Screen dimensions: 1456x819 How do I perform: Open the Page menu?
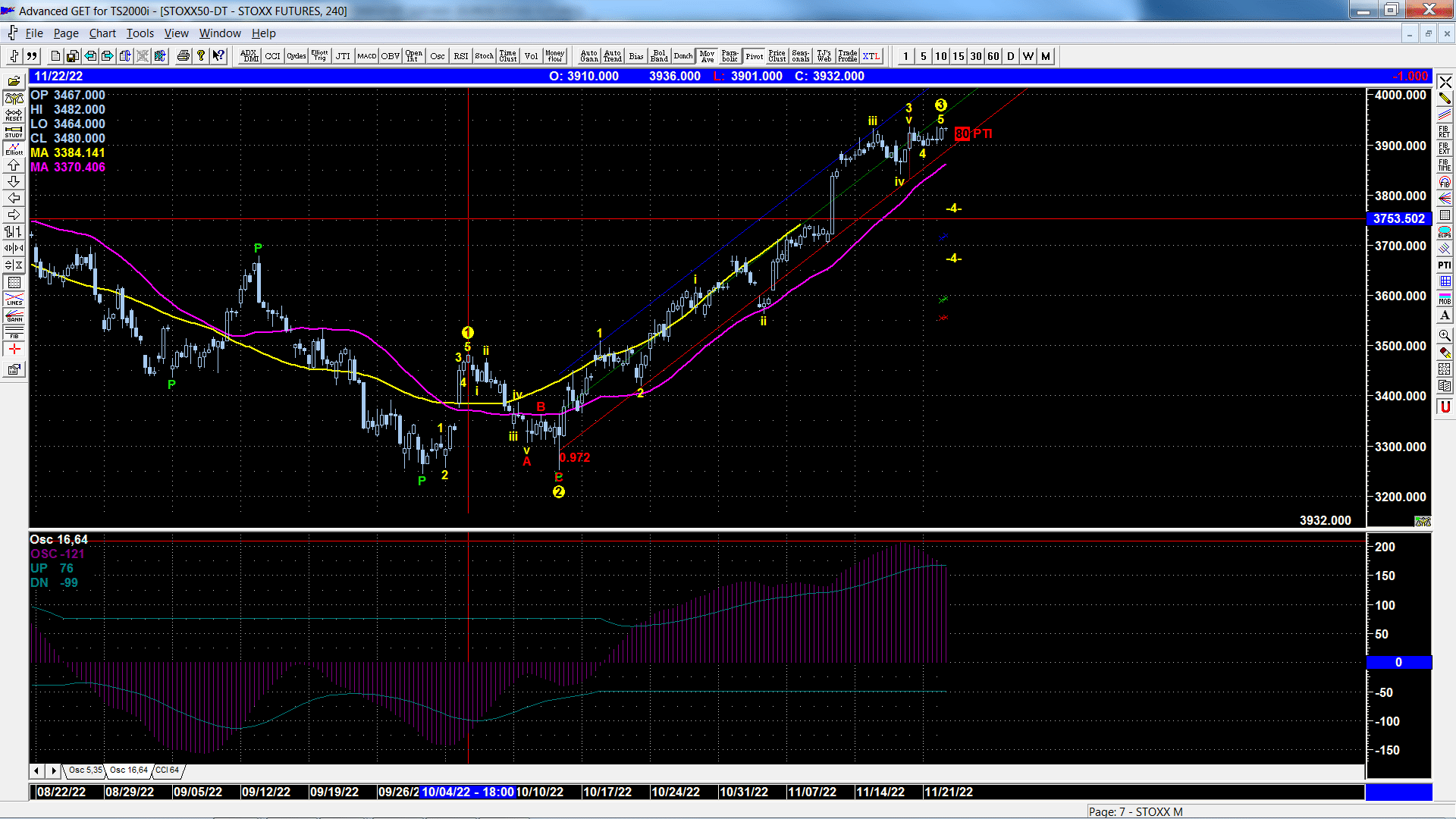pos(66,33)
